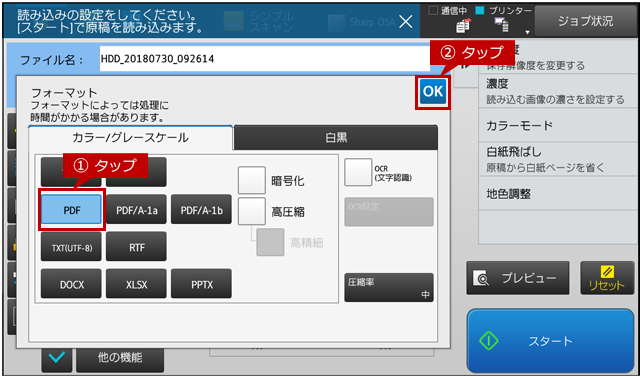This screenshot has height=376, width=640.
Task: Open 地色調整 background adjustment
Action: (558, 194)
